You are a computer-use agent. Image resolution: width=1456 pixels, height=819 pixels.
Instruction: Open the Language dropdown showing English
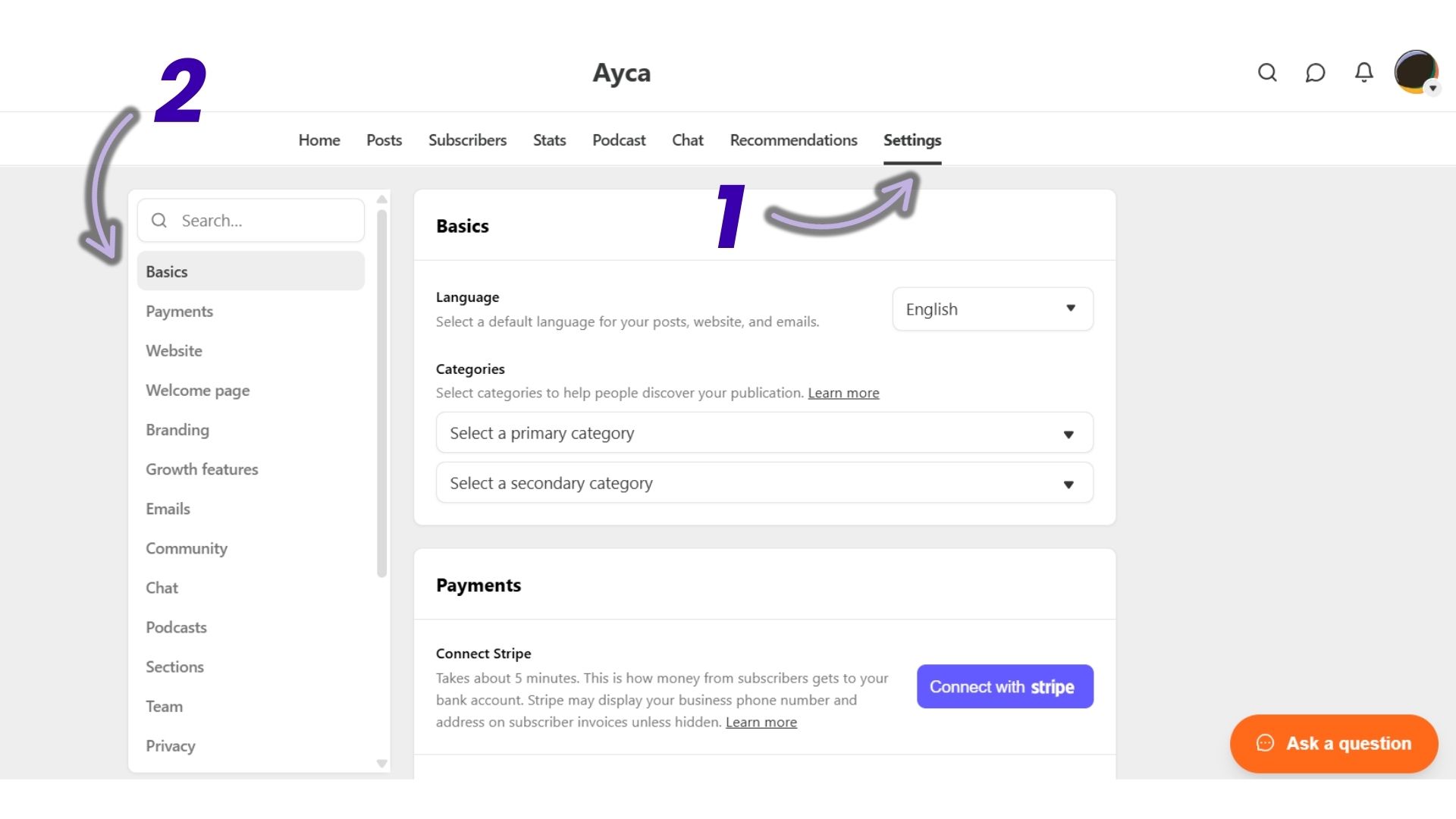(992, 309)
